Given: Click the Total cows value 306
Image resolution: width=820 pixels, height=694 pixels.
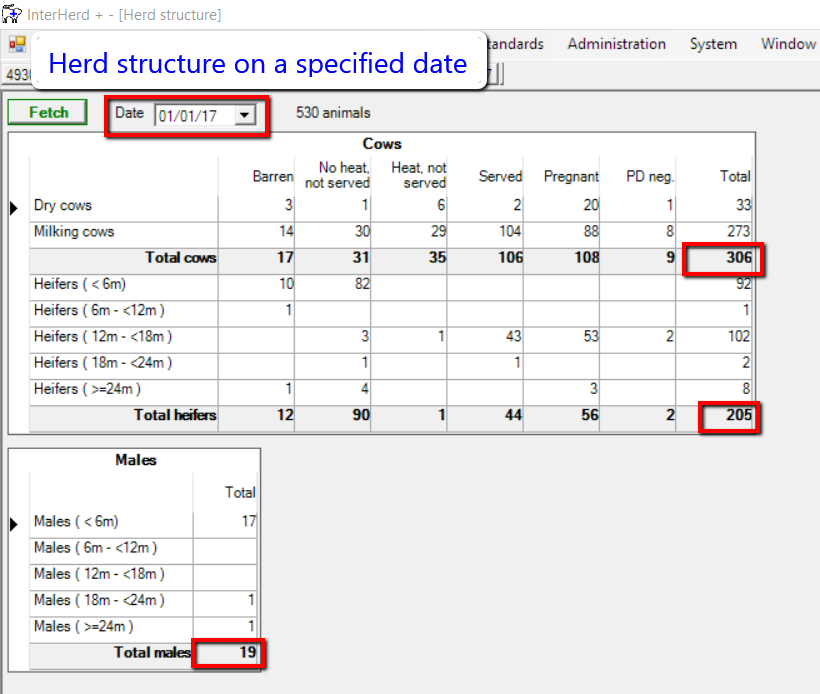Looking at the screenshot, I should [x=735, y=258].
